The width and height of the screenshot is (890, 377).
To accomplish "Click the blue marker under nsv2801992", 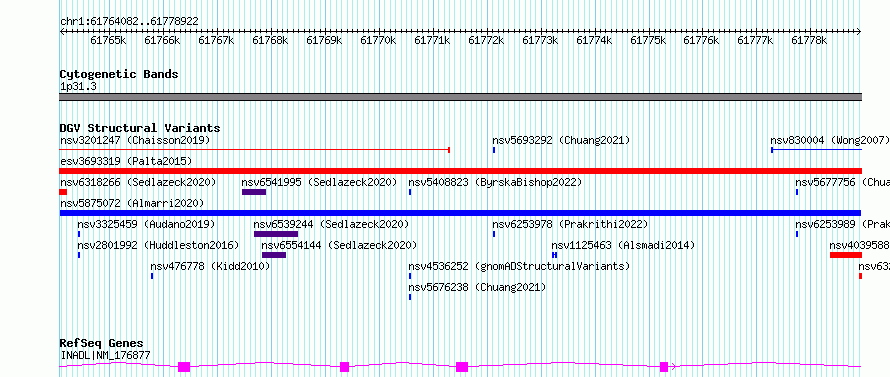I will pyautogui.click(x=79, y=255).
